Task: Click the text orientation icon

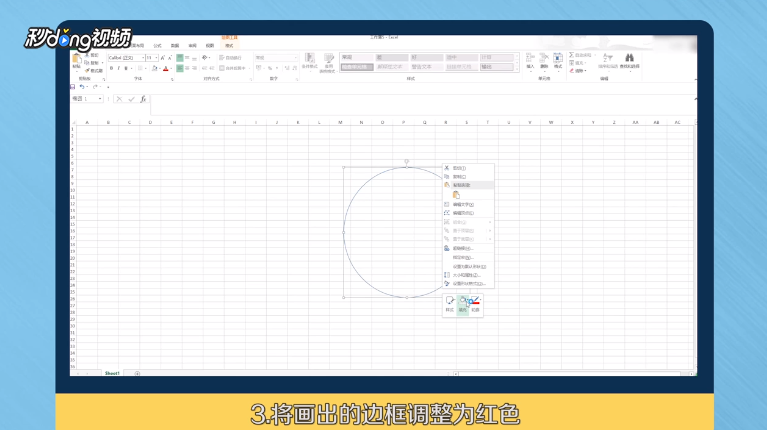Action: click(x=205, y=58)
